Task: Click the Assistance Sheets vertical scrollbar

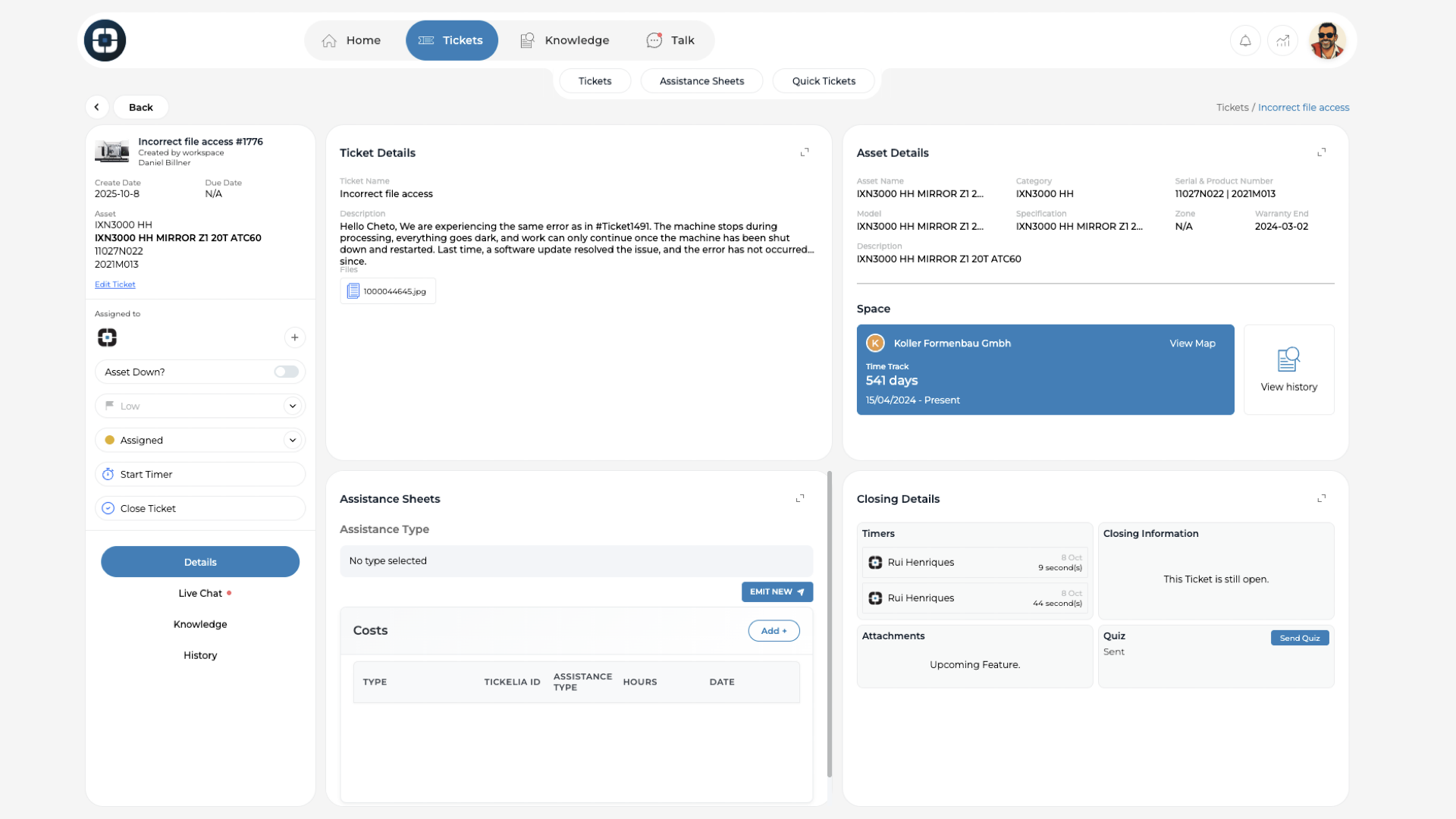Action: coord(829,622)
